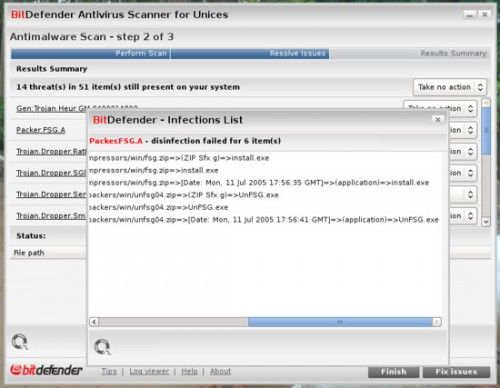This screenshot has height=388, width=500.
Task: Select the 'unfsg04.zip=>(ZIP Sfx g)=>UnFSG.exe' entry
Action: [184, 195]
